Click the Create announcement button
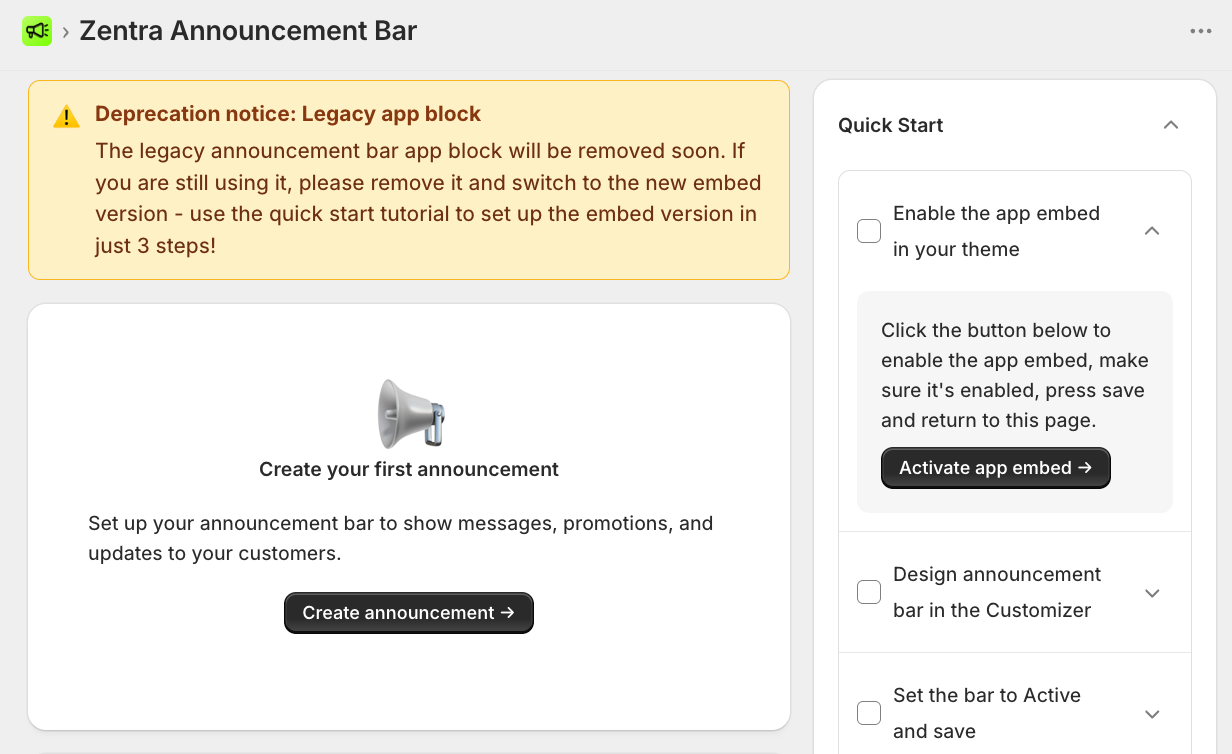The image size is (1232, 754). pos(409,613)
